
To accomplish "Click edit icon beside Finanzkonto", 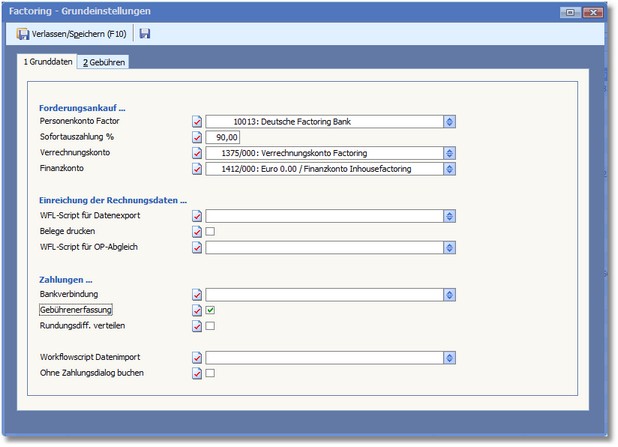I will (x=197, y=169).
